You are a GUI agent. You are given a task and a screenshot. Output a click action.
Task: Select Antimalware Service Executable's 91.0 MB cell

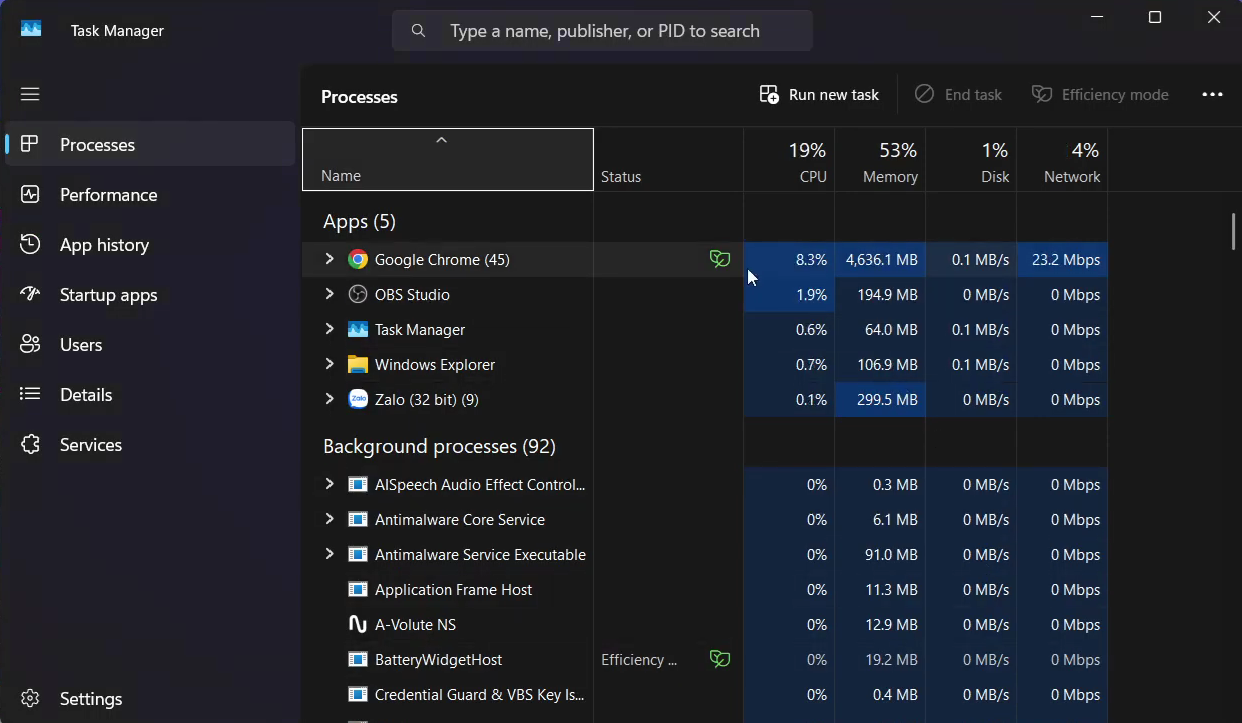point(880,555)
